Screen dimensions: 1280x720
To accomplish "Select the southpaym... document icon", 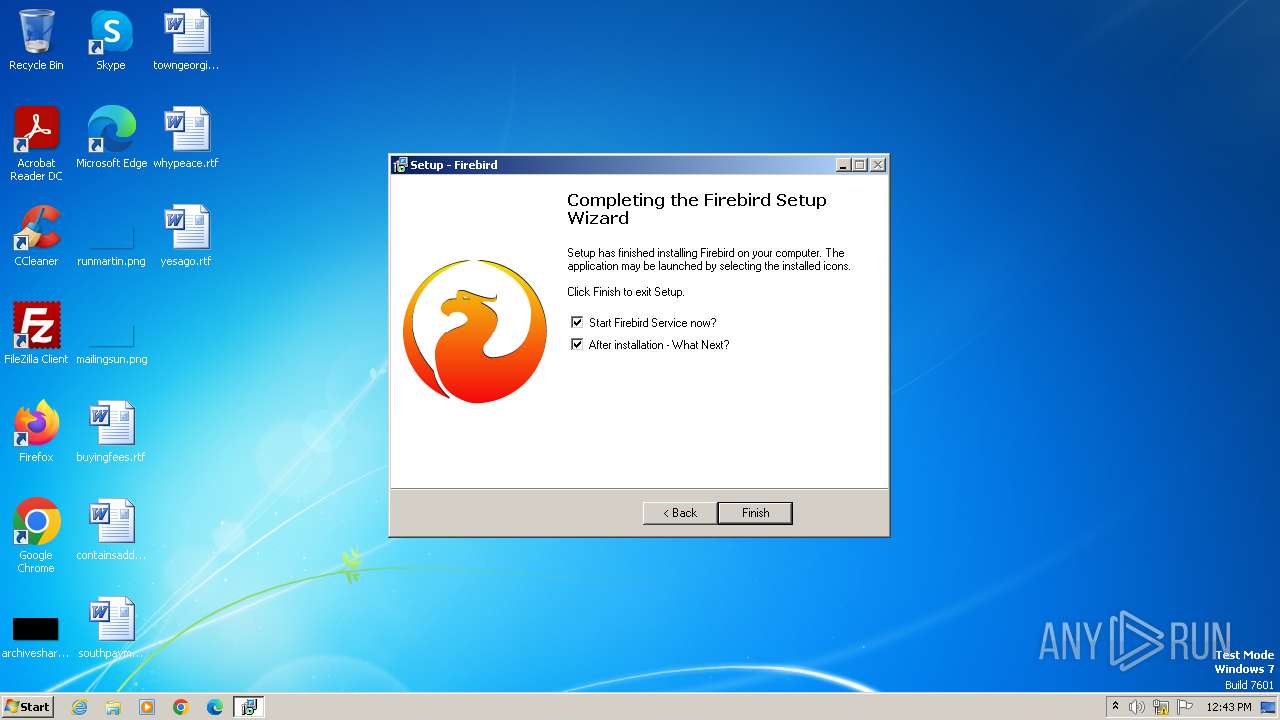I will click(x=111, y=628).
